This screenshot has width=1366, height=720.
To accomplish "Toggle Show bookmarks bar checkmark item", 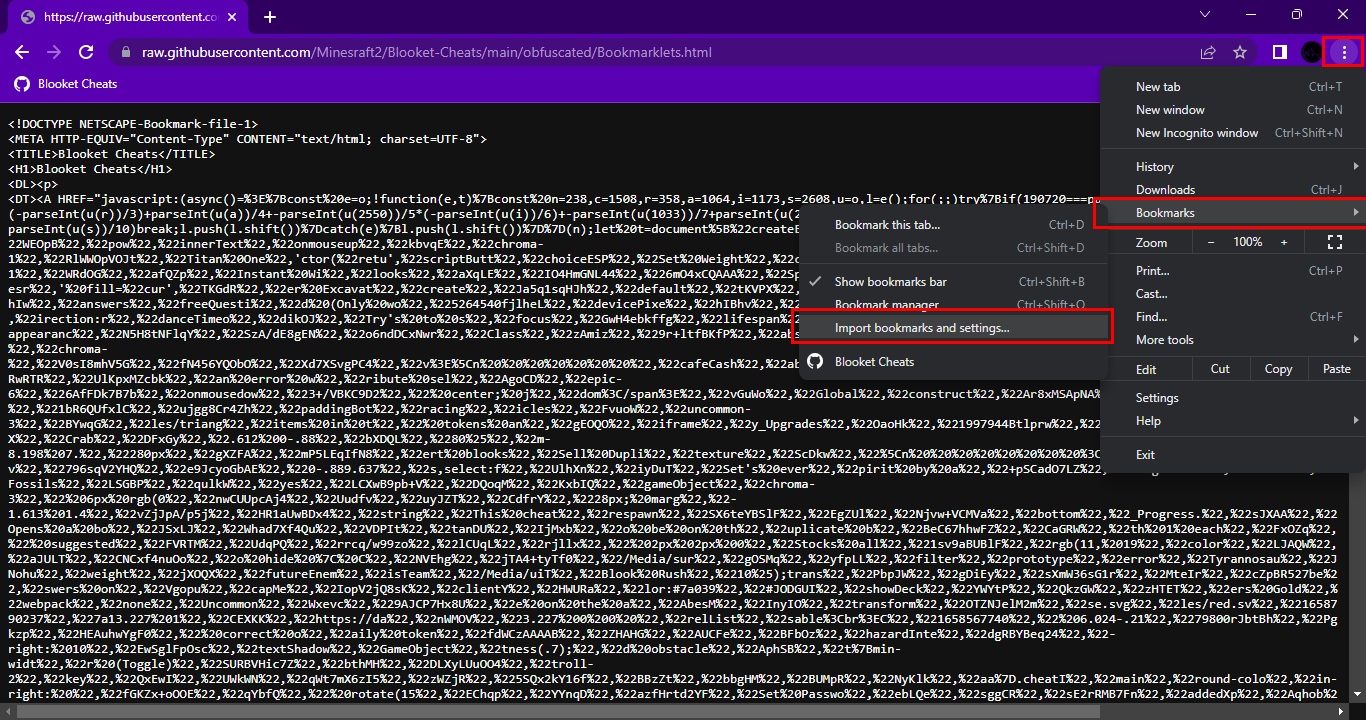I will (x=954, y=282).
